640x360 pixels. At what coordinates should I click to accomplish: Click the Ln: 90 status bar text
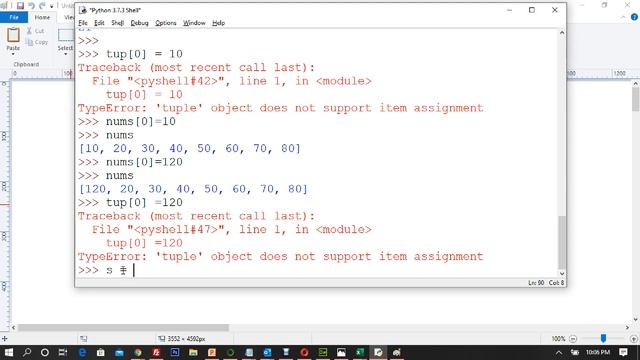[536, 282]
